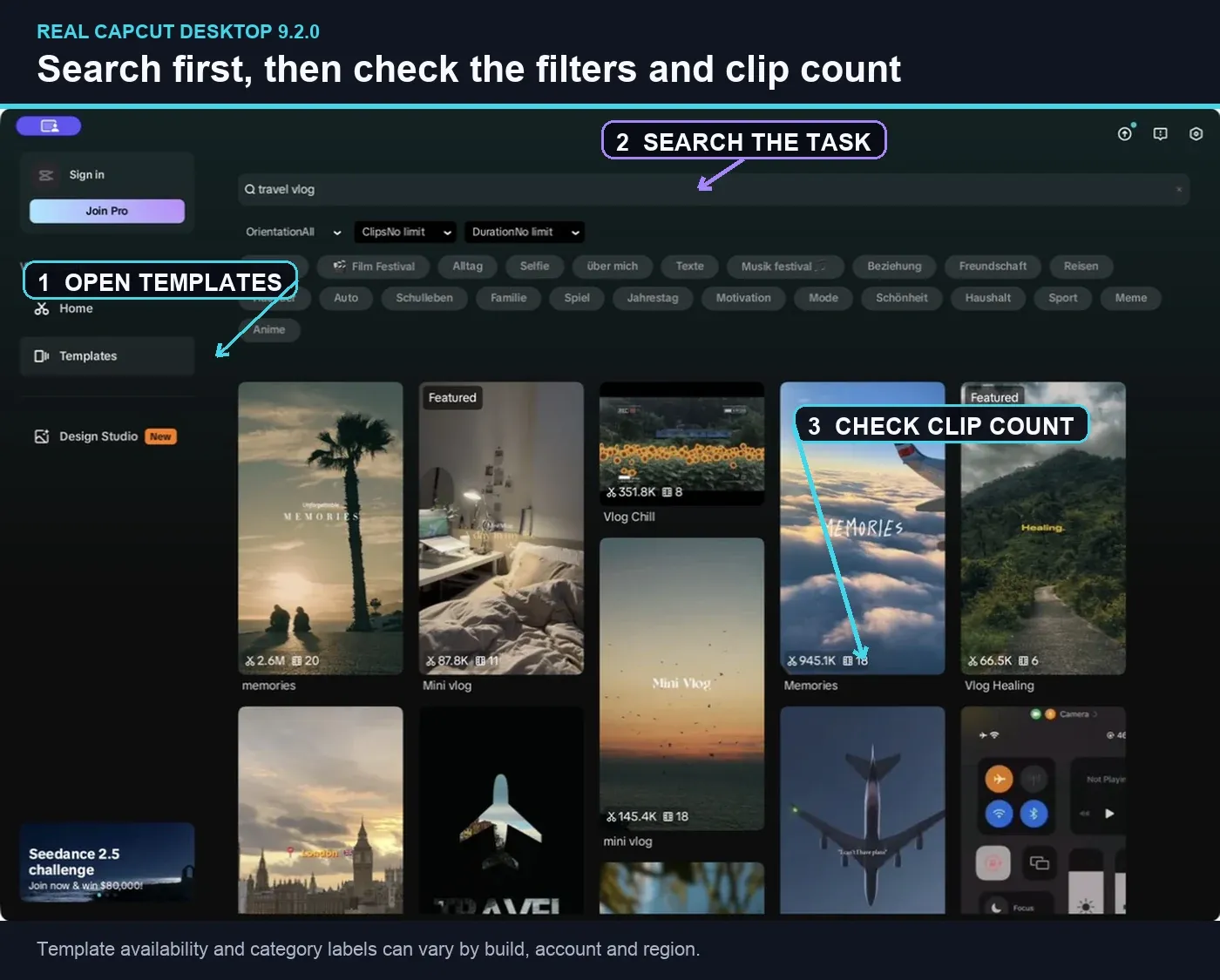Select the Reisen category tag

1081,267
